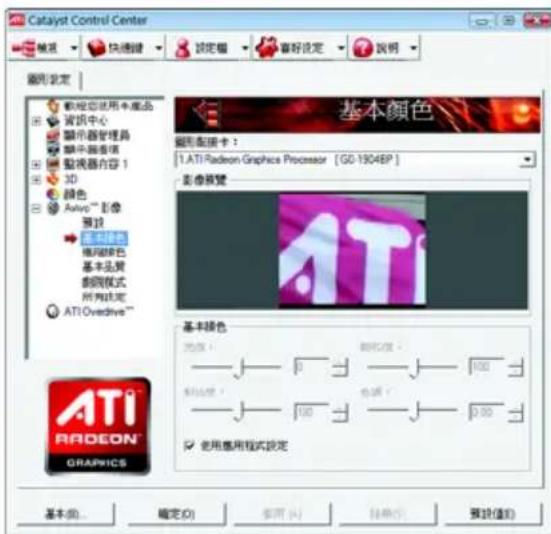Click the ATI logo icon in the title bar
Viewport: 551px width, 534px height.
coord(16,20)
